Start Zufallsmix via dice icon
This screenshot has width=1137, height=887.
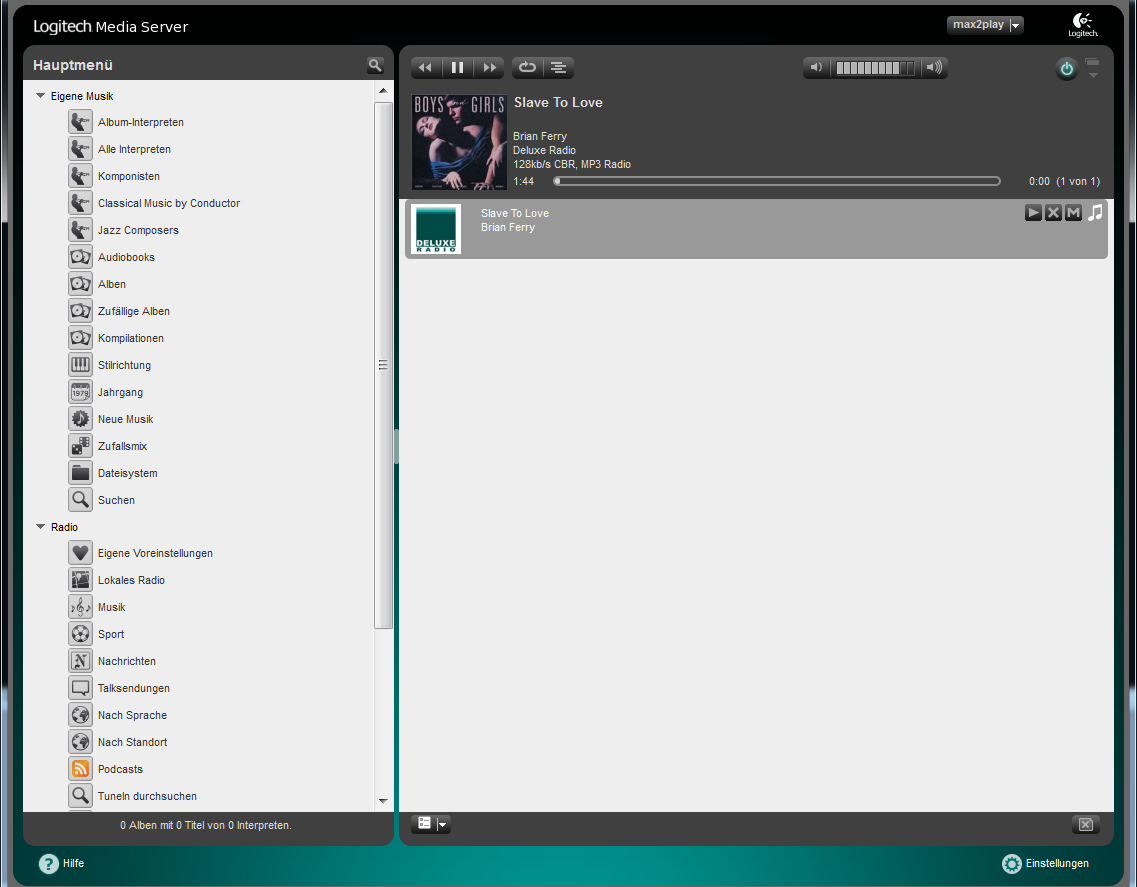tap(80, 446)
